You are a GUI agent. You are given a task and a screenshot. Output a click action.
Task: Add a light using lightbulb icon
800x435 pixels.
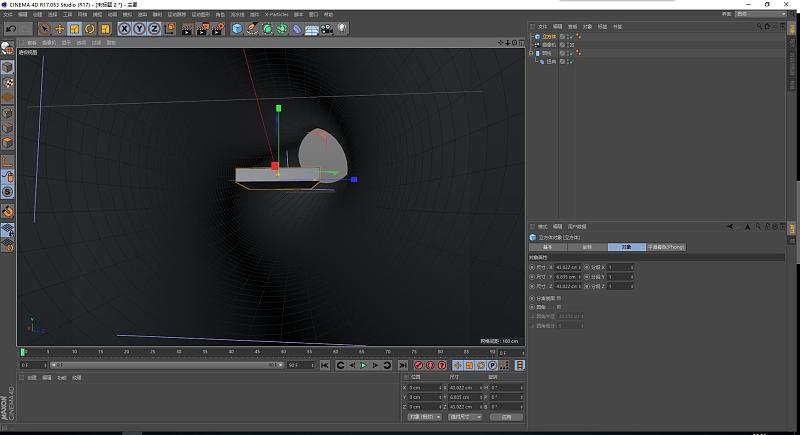(x=341, y=29)
